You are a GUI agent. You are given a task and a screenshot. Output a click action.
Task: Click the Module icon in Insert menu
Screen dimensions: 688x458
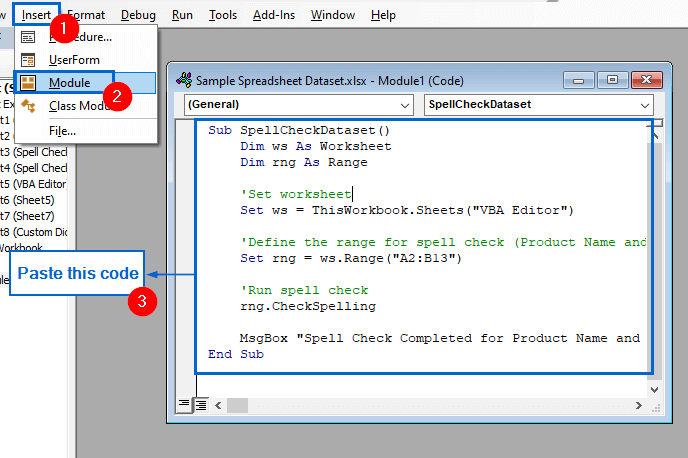(29, 83)
